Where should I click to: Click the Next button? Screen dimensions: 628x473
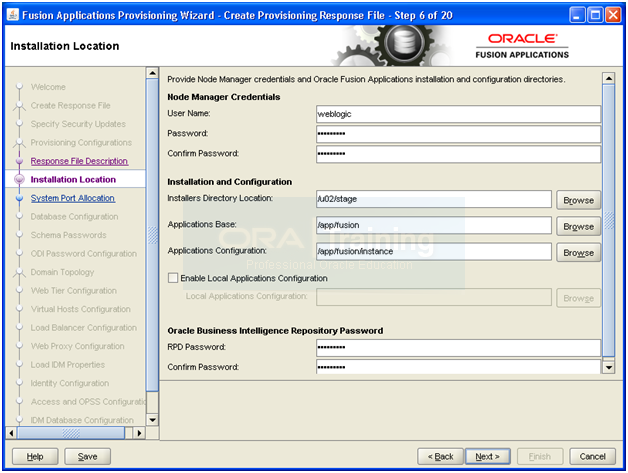[487, 456]
